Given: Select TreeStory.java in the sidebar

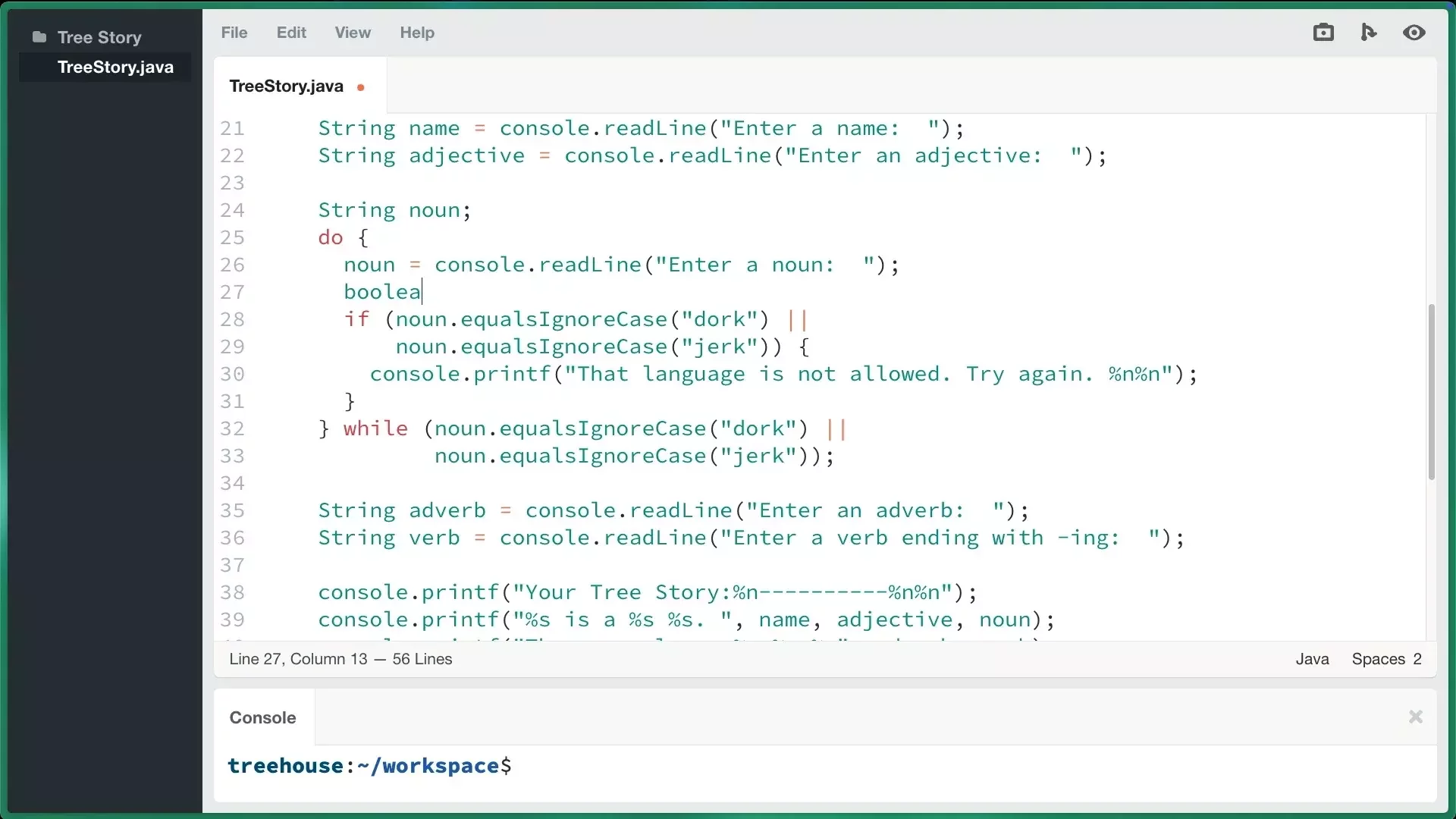Looking at the screenshot, I should pyautogui.click(x=115, y=67).
